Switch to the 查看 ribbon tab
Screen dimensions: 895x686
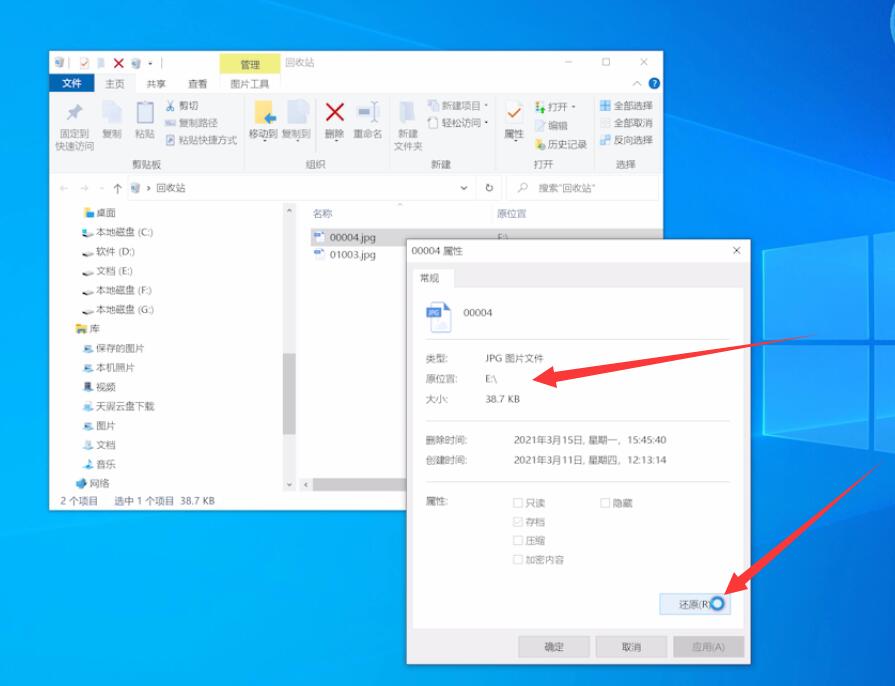point(197,84)
